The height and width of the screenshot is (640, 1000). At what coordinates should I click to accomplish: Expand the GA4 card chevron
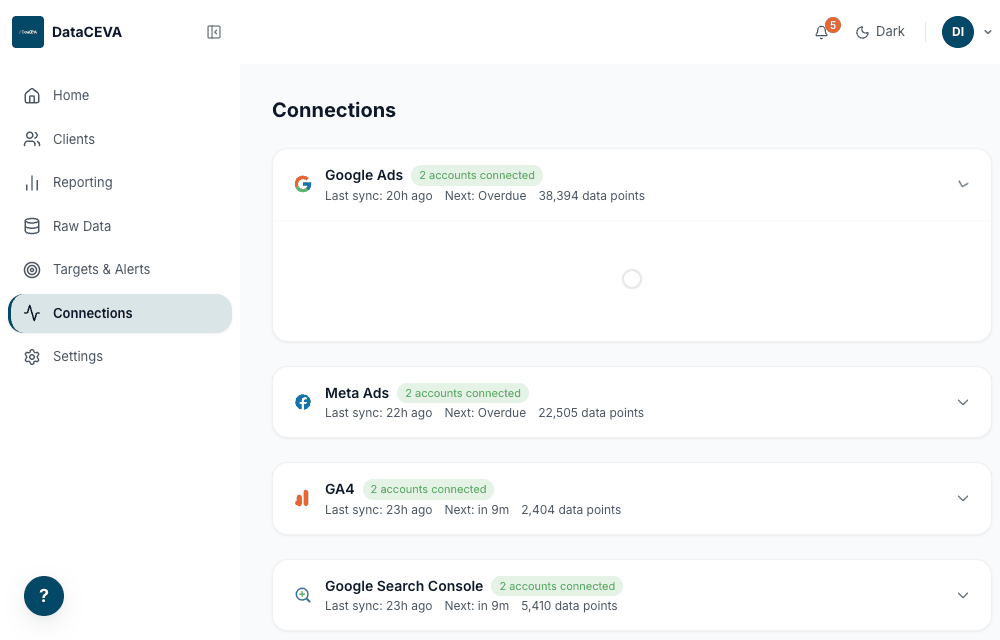pos(963,498)
